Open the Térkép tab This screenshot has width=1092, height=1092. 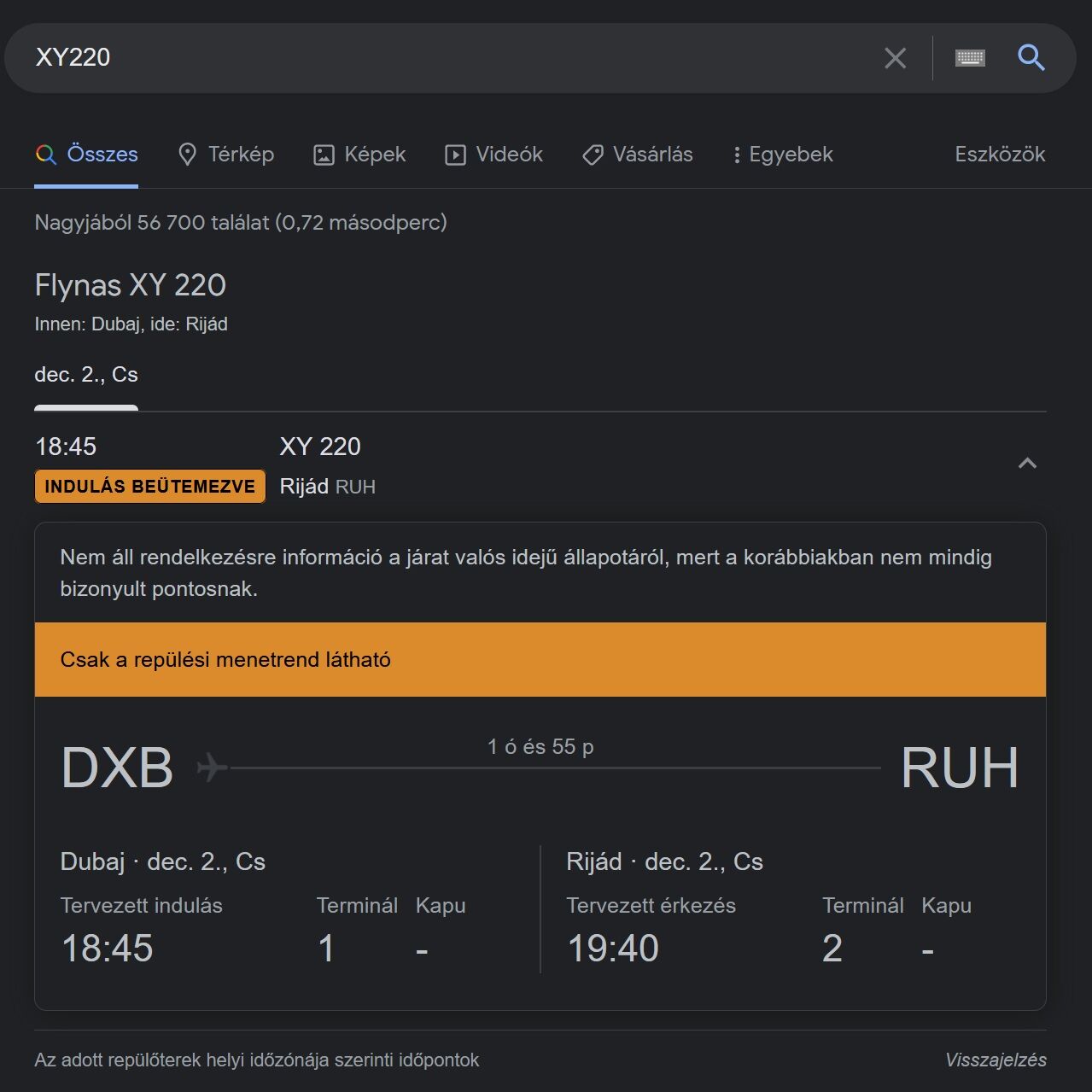point(225,155)
